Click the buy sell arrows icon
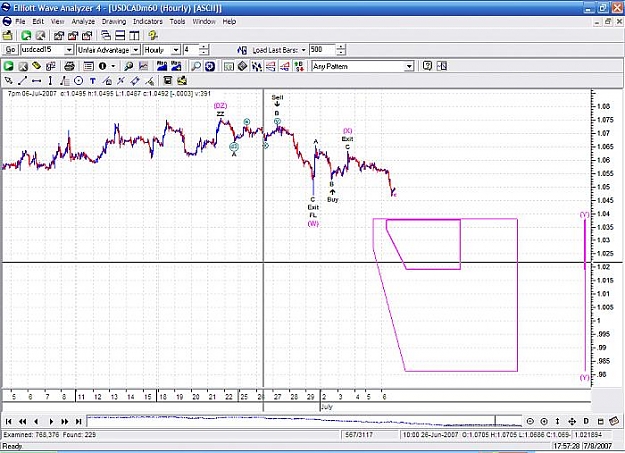 tap(299, 66)
